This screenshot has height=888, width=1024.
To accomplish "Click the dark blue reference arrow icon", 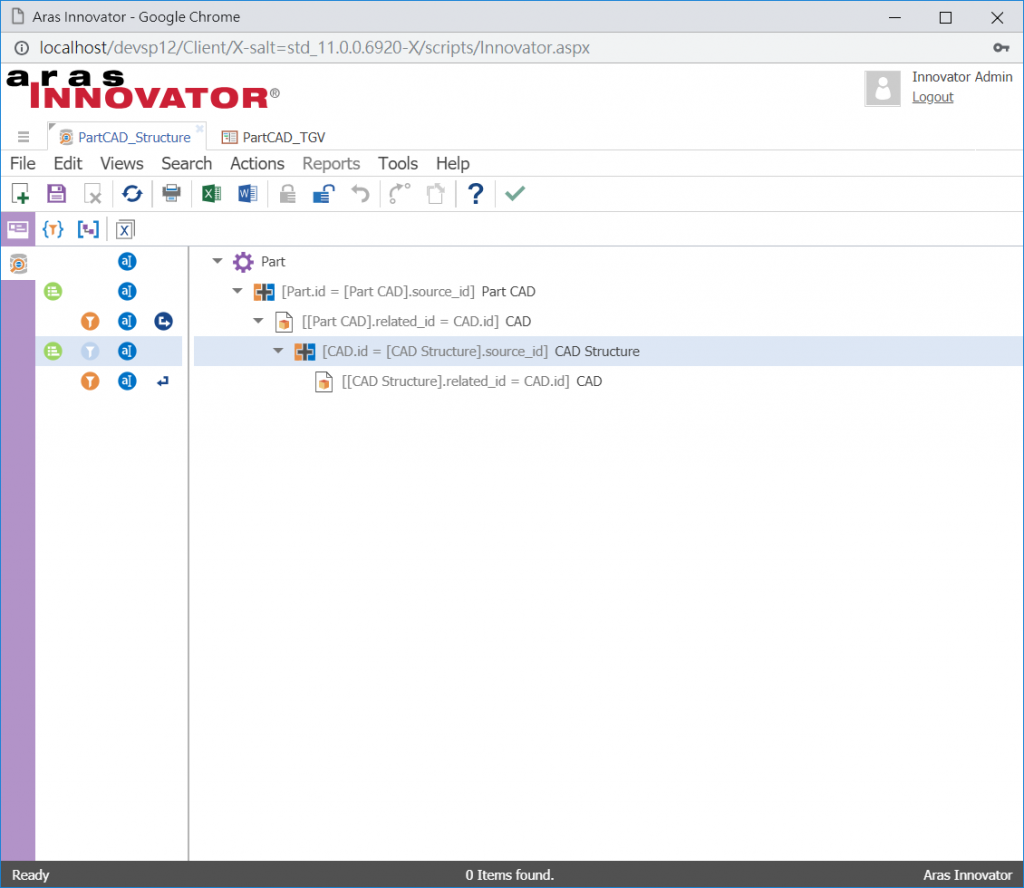I will (163, 321).
